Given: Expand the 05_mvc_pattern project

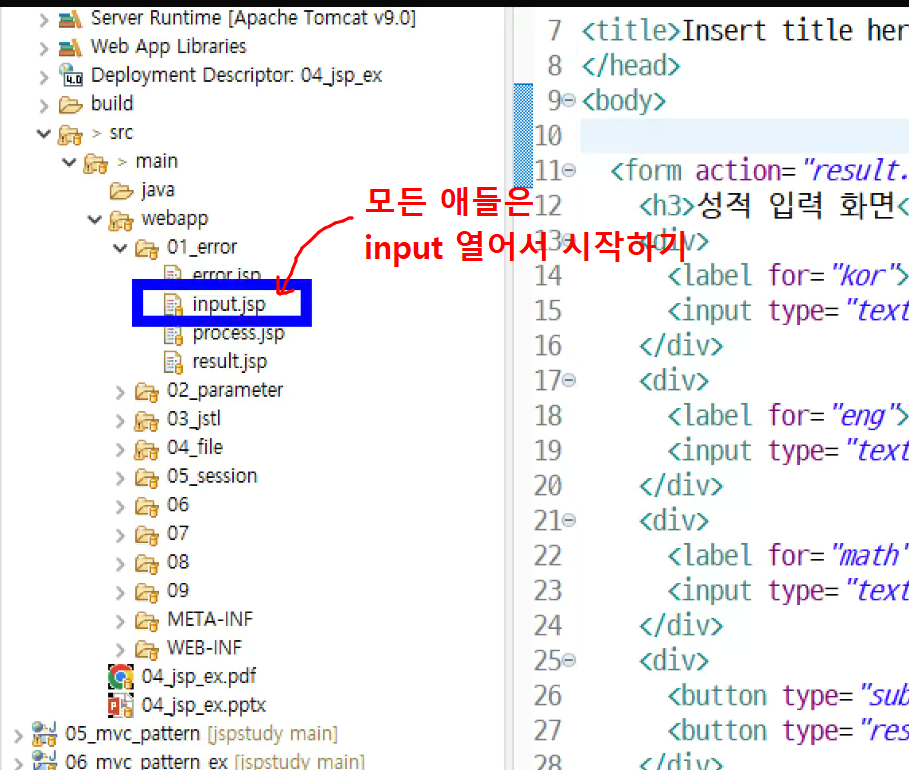Looking at the screenshot, I should tap(18, 736).
